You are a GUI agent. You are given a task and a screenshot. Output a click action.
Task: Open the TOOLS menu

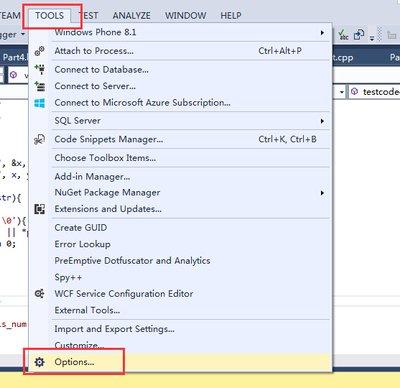pos(49,15)
